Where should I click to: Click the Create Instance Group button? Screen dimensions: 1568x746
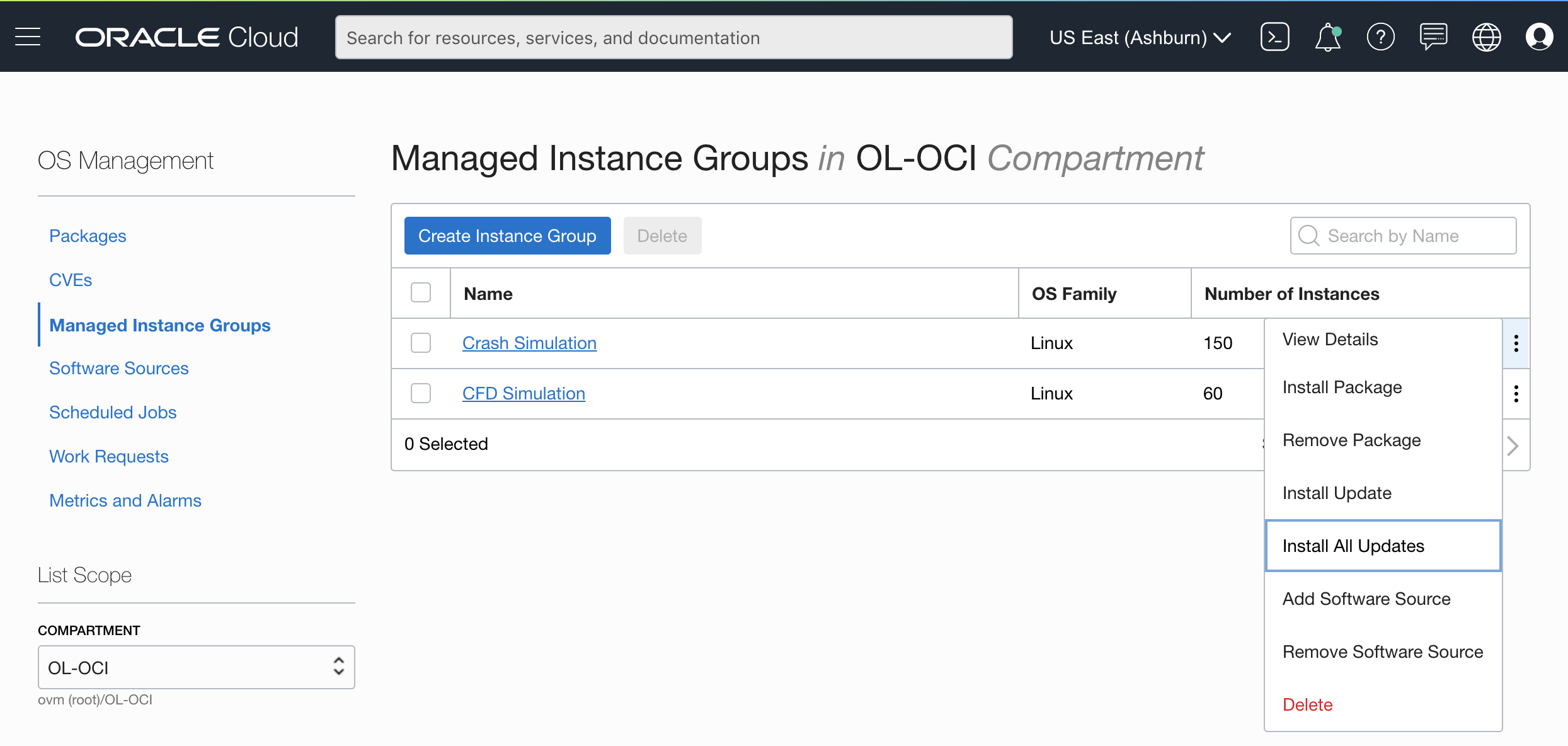[x=507, y=236]
